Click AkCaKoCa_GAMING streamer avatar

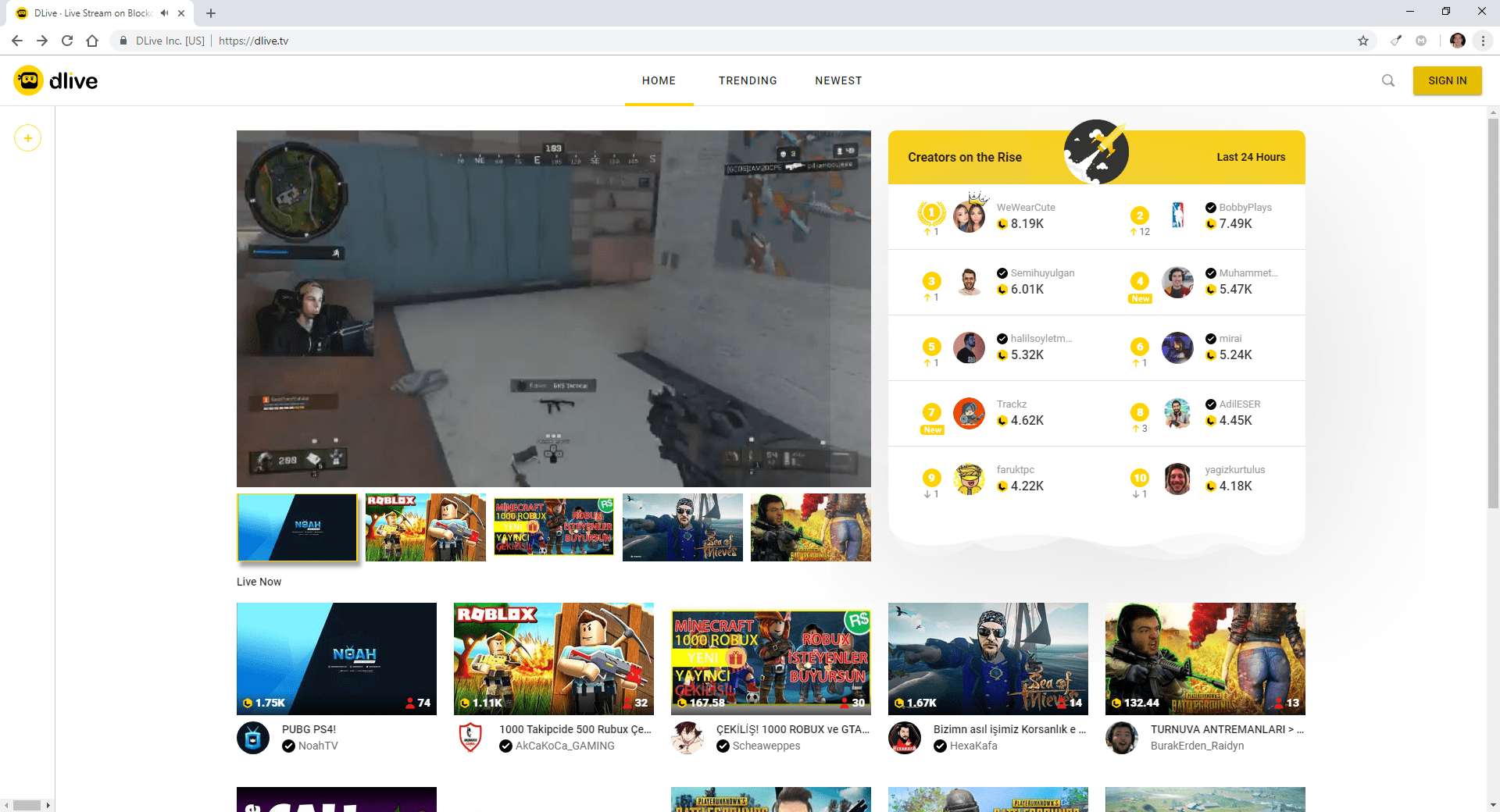tap(470, 738)
